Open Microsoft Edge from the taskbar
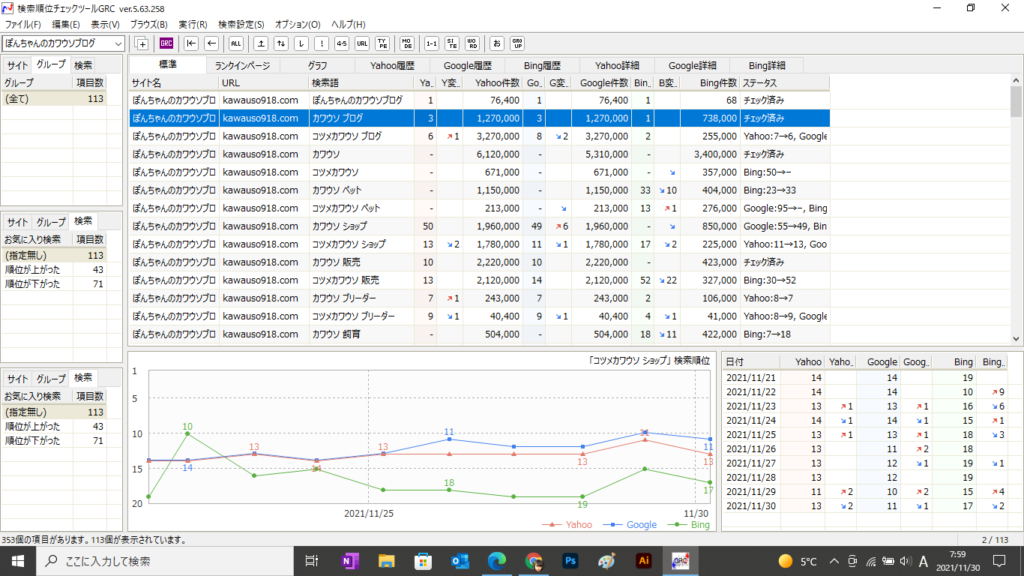Screen dimensions: 1024x576 tap(496, 561)
